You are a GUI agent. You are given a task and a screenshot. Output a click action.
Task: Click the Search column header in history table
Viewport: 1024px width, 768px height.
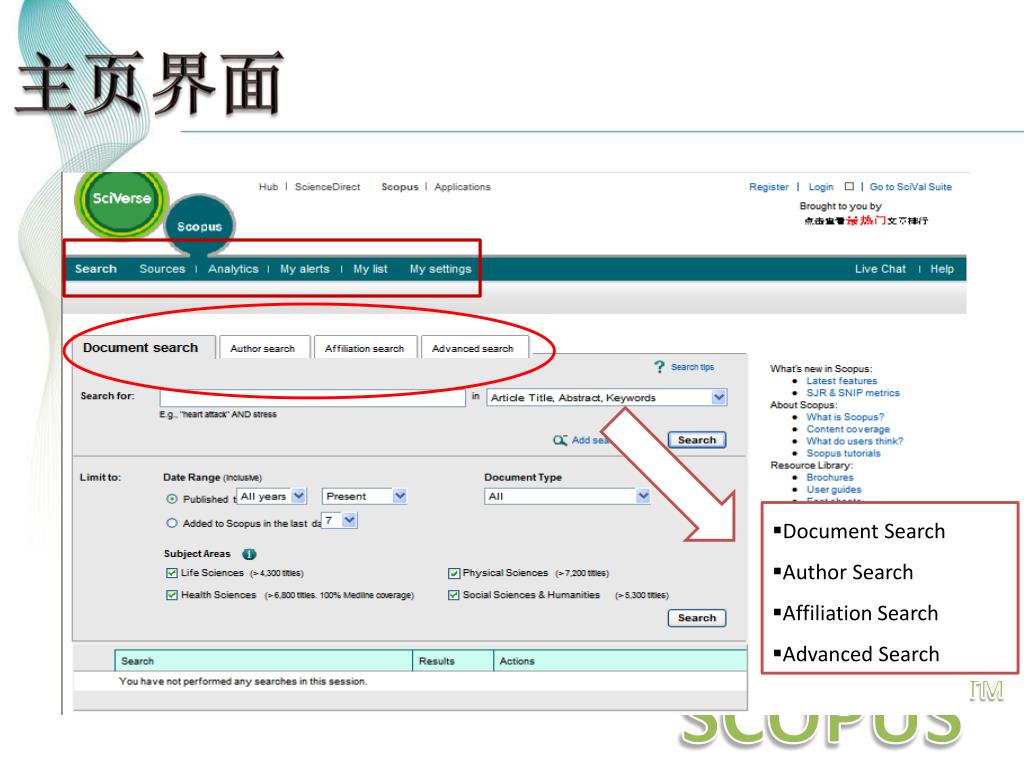point(264,661)
